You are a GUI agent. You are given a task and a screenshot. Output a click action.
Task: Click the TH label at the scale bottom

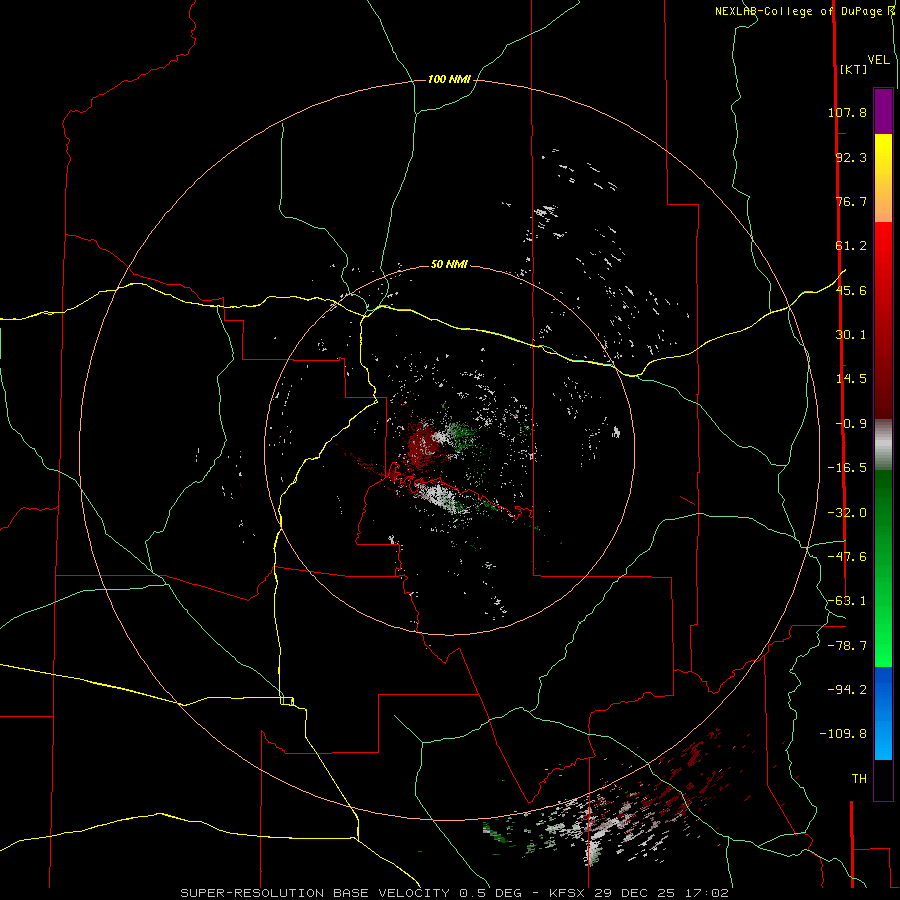859,779
